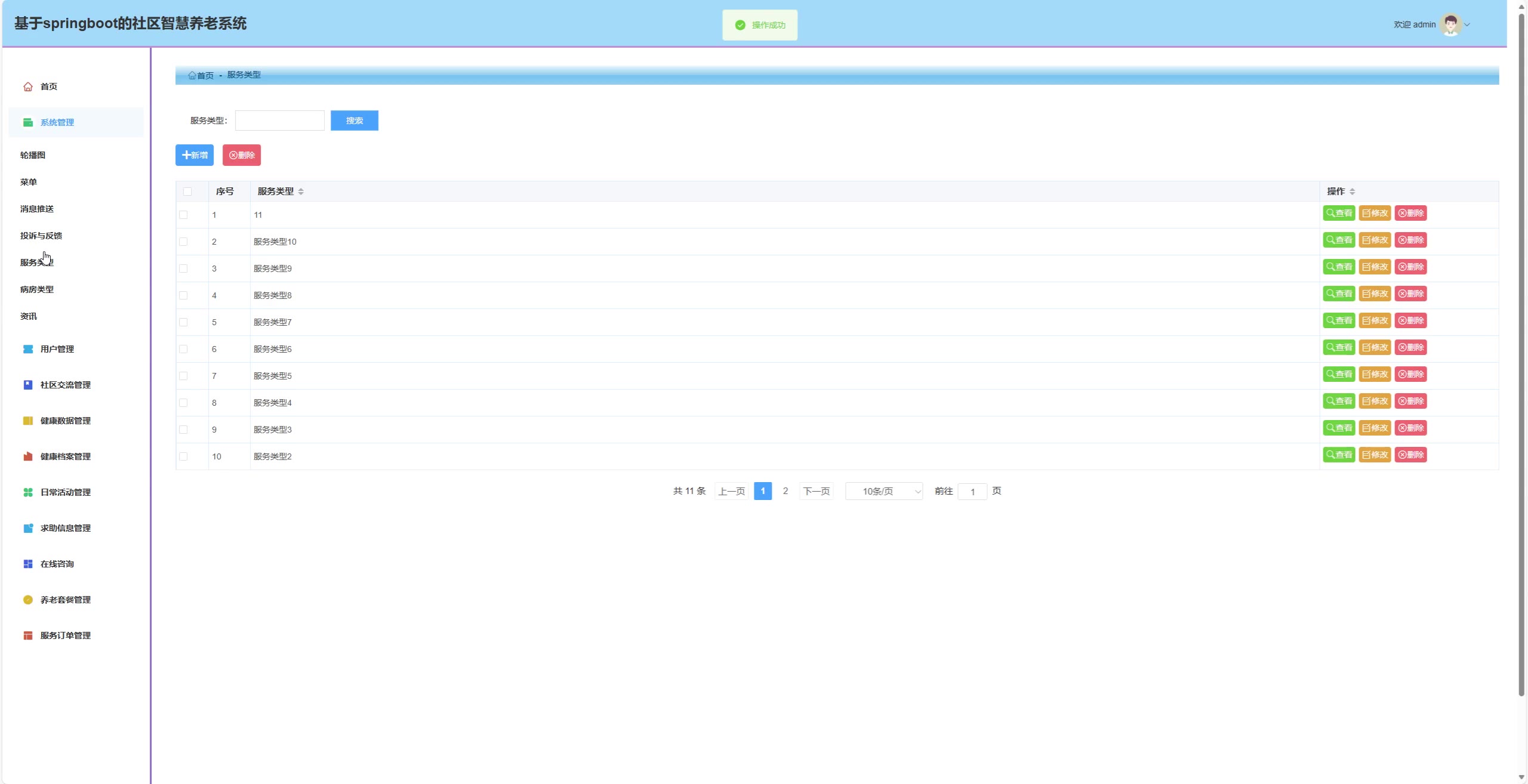Check the row for 服务类型10
Viewport: 1528px width, 784px height.
[183, 242]
